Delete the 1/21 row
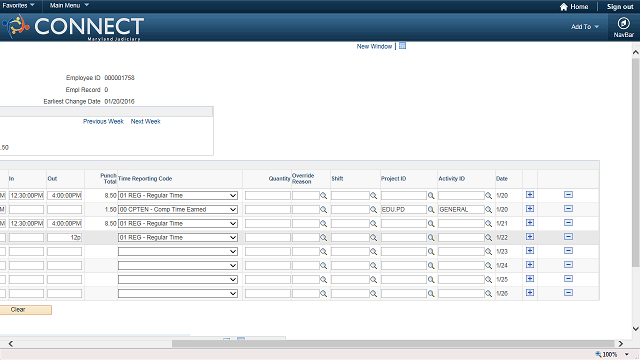640x360 pixels. (568, 222)
